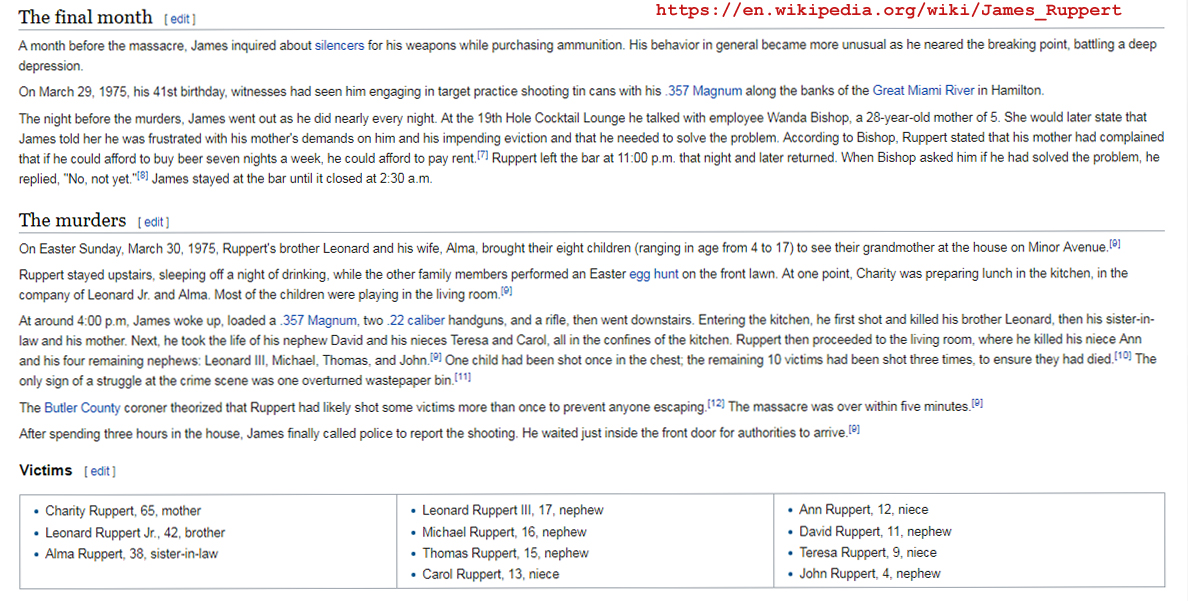Click .357 Magnum link in the murders section
Image resolution: width=1188 pixels, height=601 pixels.
[318, 320]
